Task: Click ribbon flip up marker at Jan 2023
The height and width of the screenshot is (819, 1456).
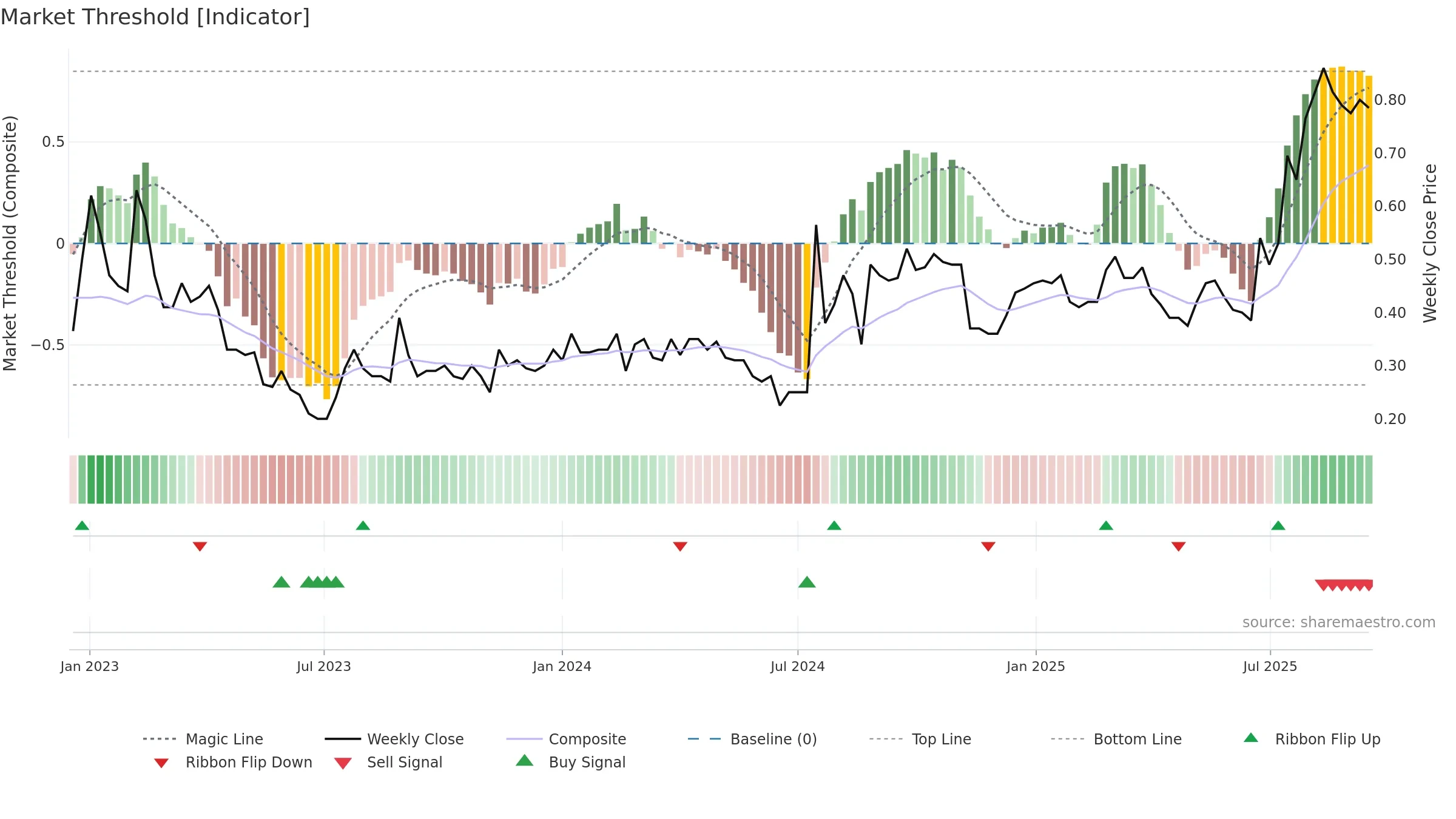Action: pyautogui.click(x=82, y=525)
